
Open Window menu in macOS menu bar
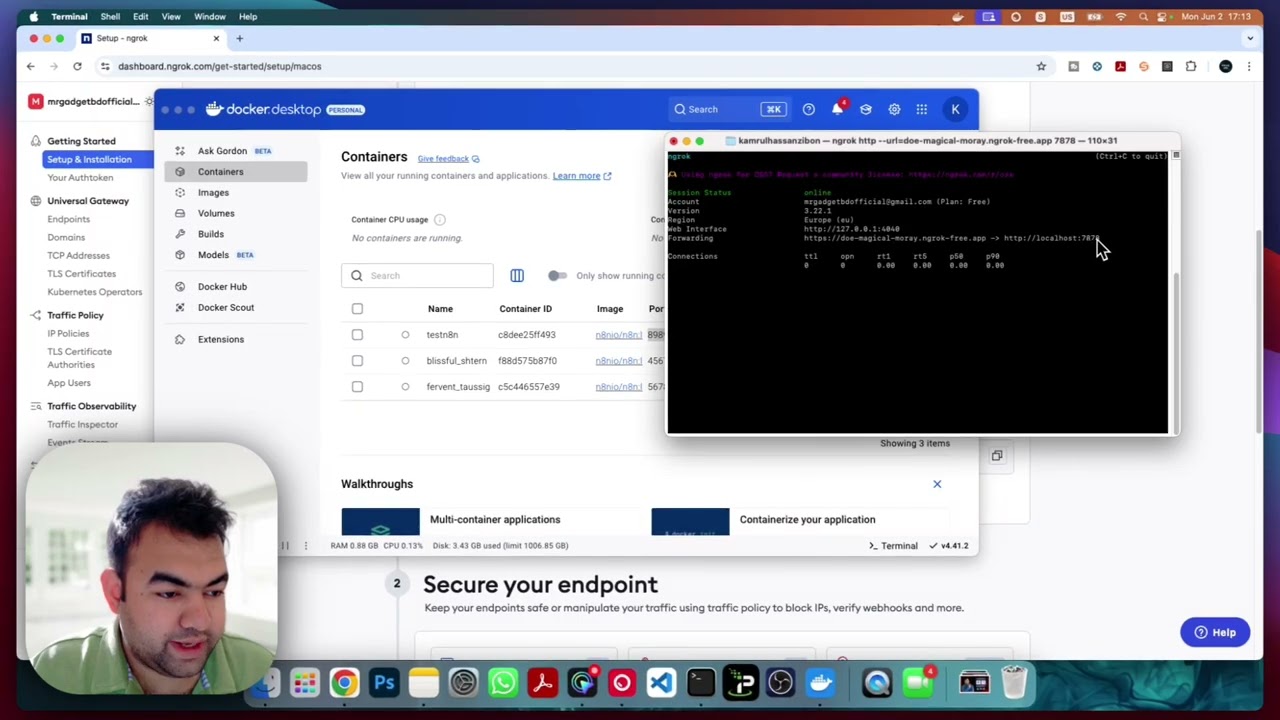[210, 17]
